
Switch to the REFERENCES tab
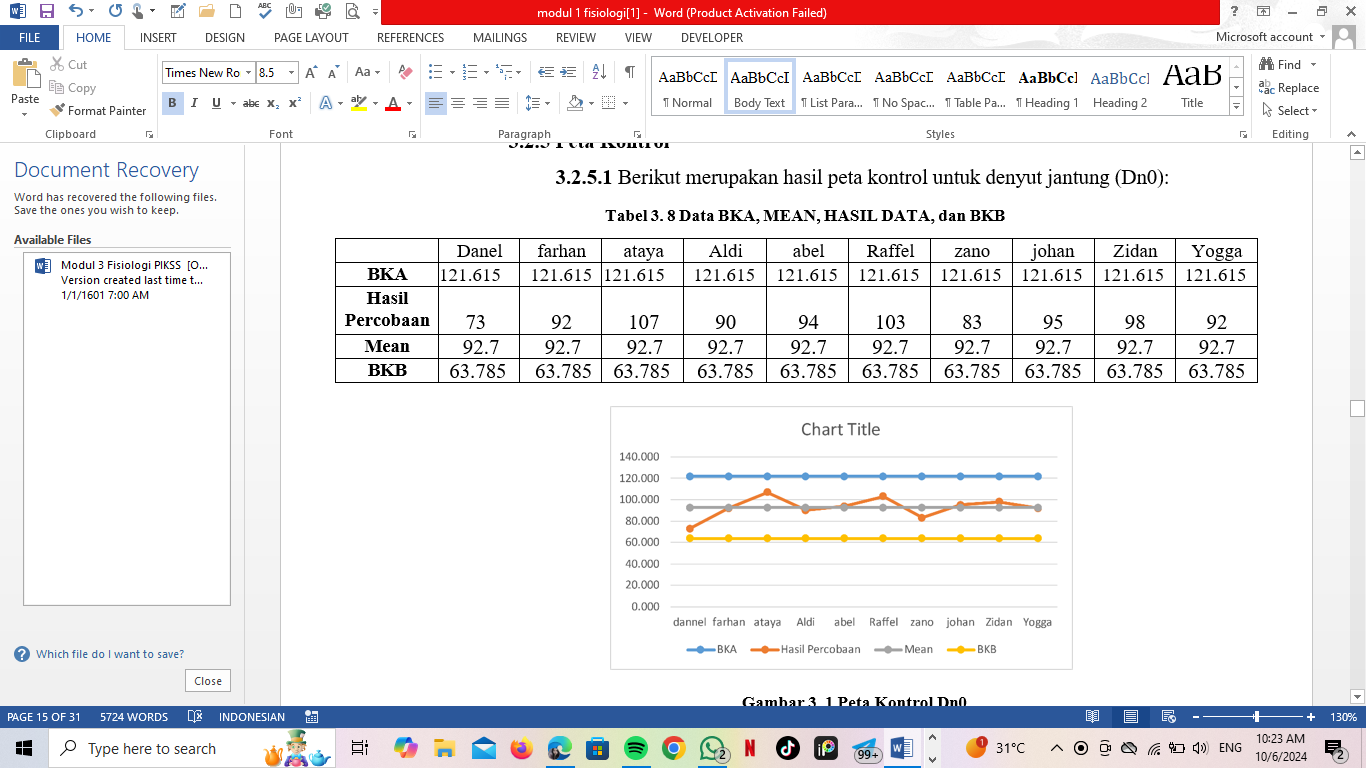pos(410,38)
